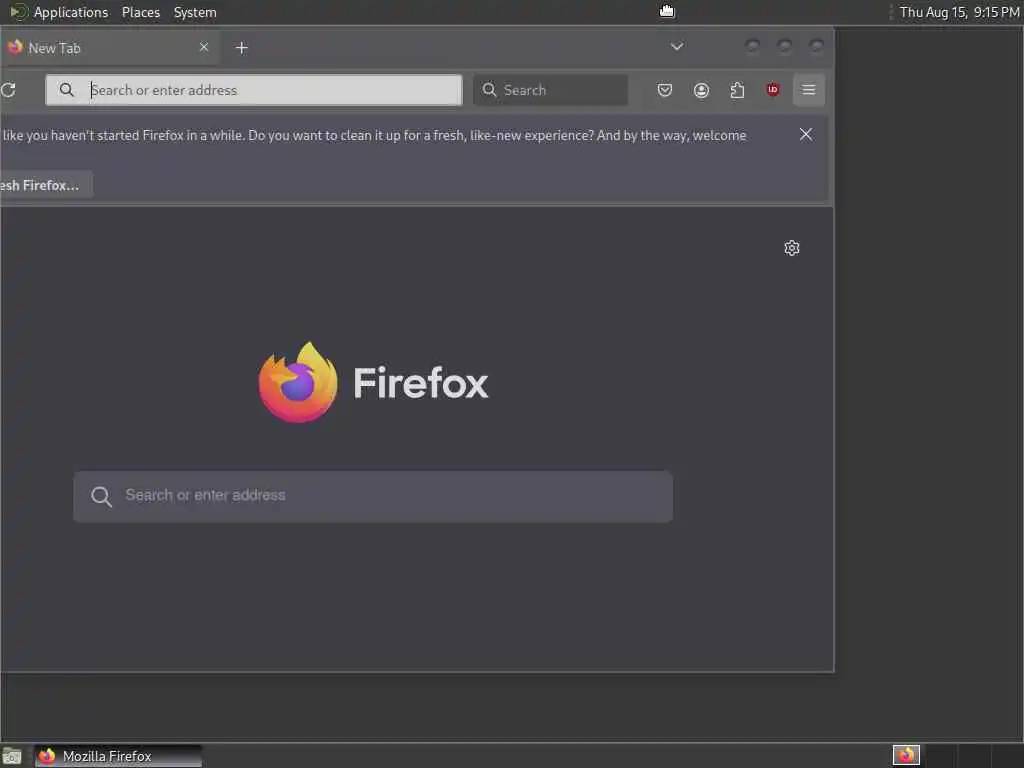Click the Mozilla Firefox taskbar button
Image resolution: width=1024 pixels, height=768 pixels.
tap(118, 756)
